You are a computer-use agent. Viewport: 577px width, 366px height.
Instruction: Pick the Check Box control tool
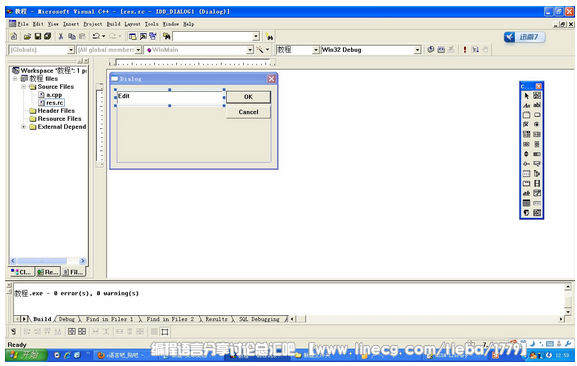coord(527,124)
